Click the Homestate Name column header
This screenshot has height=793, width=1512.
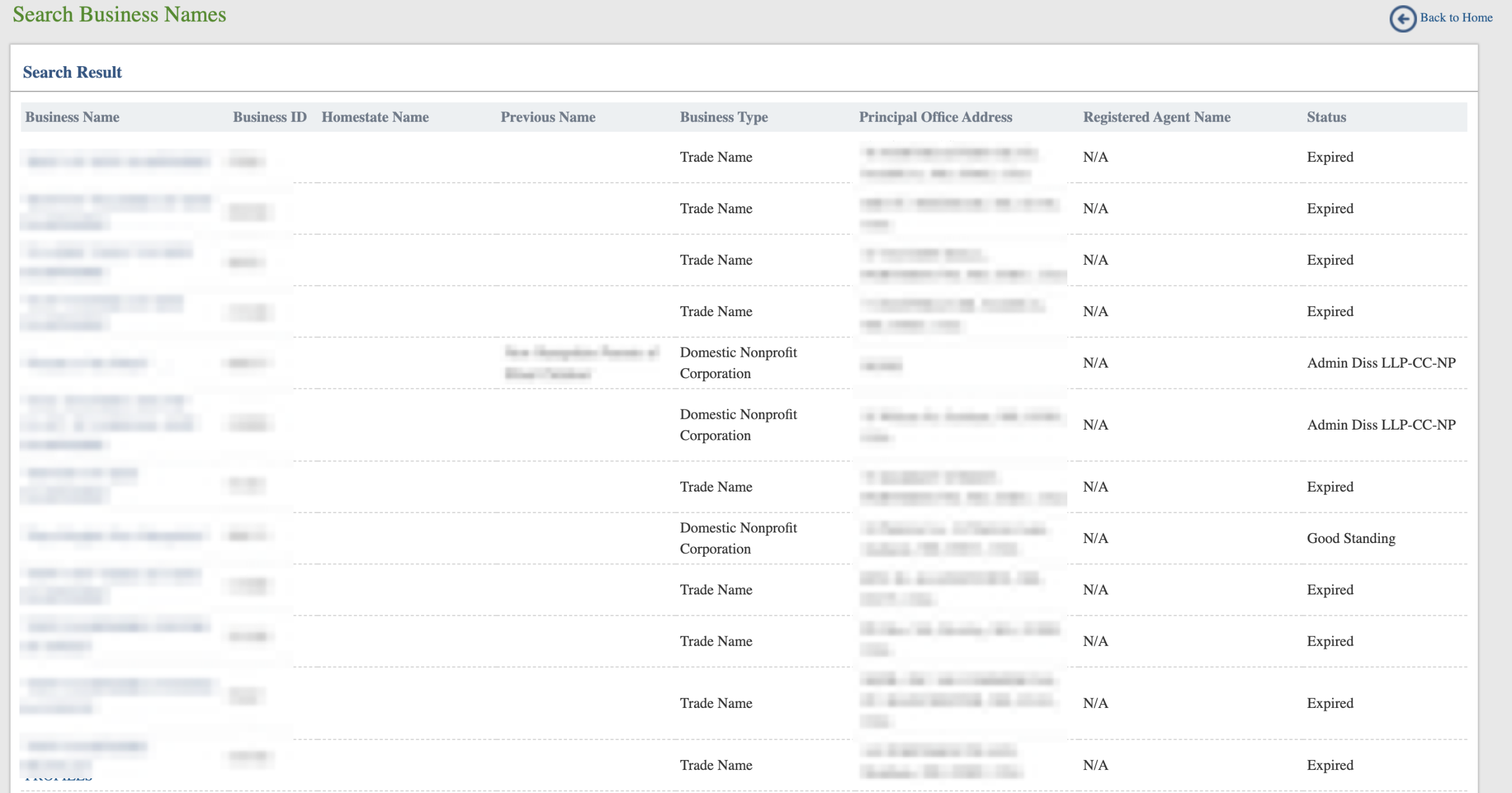pyautogui.click(x=375, y=117)
